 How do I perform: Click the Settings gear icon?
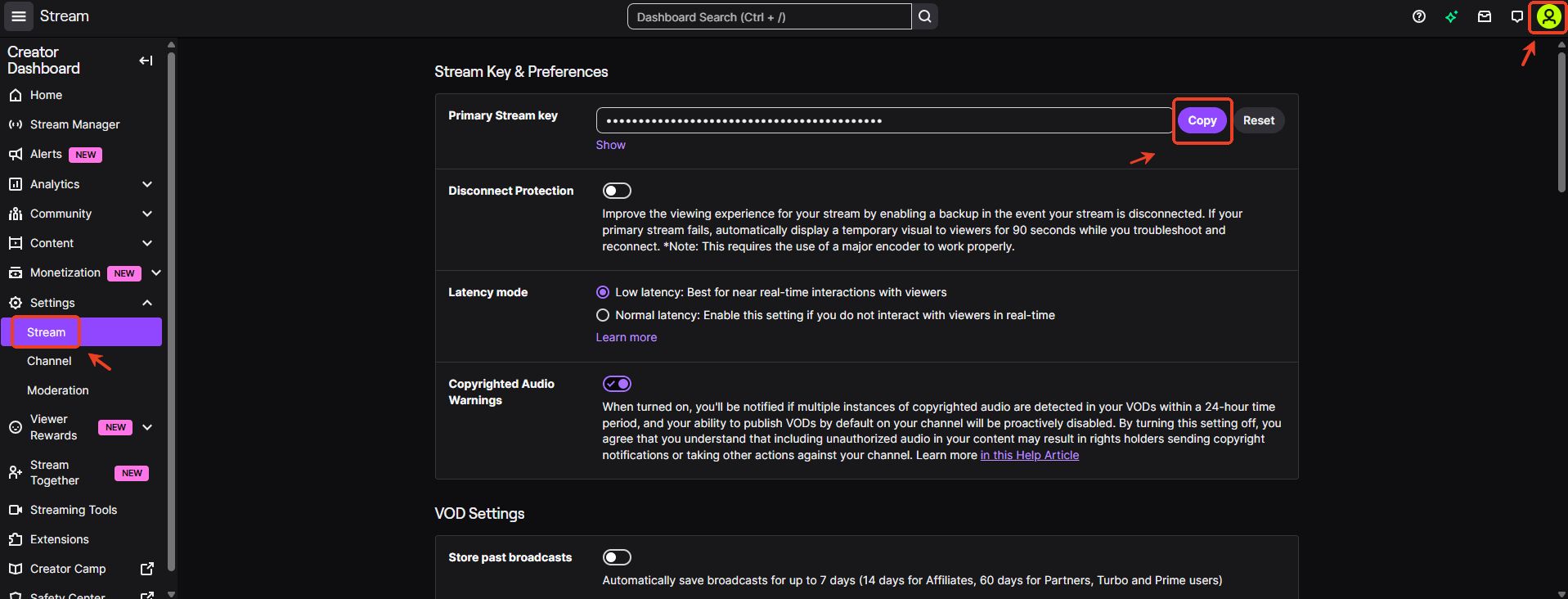[x=15, y=303]
